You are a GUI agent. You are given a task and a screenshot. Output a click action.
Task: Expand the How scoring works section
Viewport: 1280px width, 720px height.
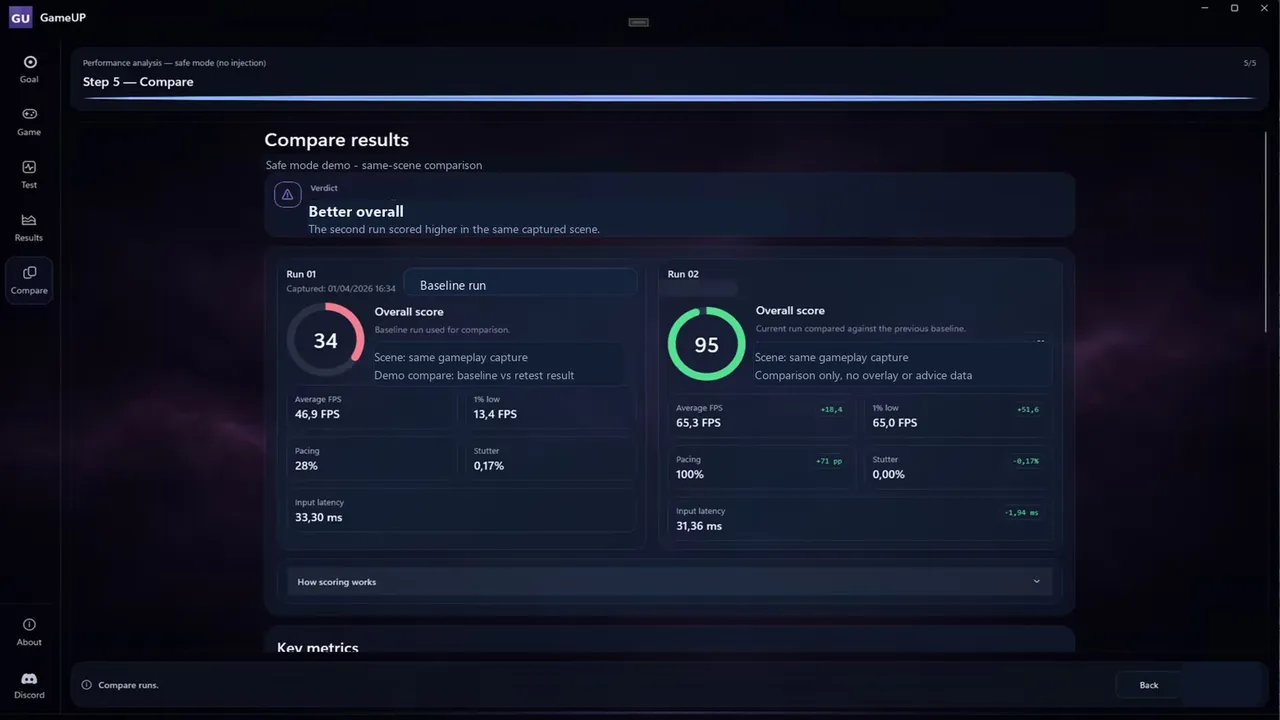[670, 581]
